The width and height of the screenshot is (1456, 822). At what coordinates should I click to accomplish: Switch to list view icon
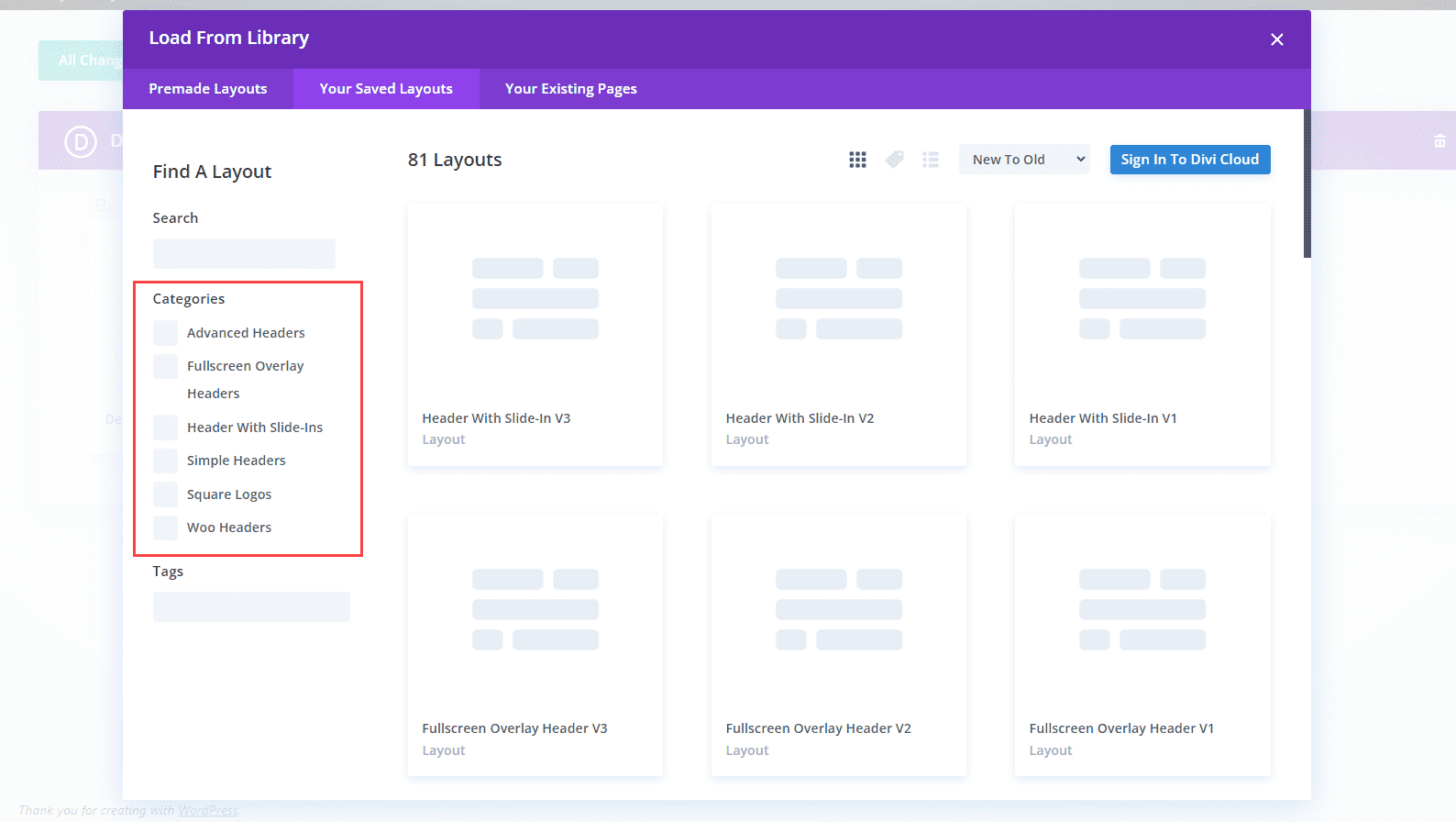point(931,160)
